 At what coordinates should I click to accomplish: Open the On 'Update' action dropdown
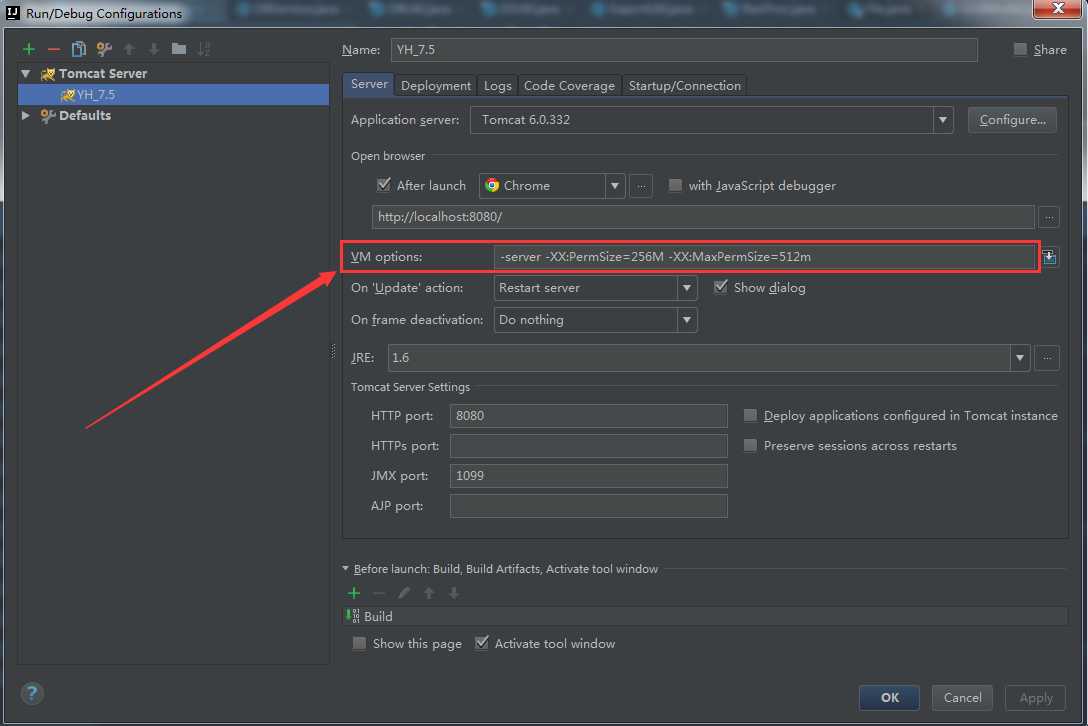[x=686, y=288]
